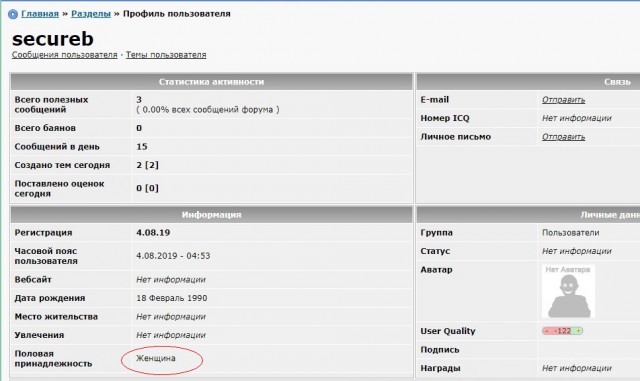Viewport: 640px width, 381px height.
Task: Click the Номер ICQ label
Action: coord(445,118)
